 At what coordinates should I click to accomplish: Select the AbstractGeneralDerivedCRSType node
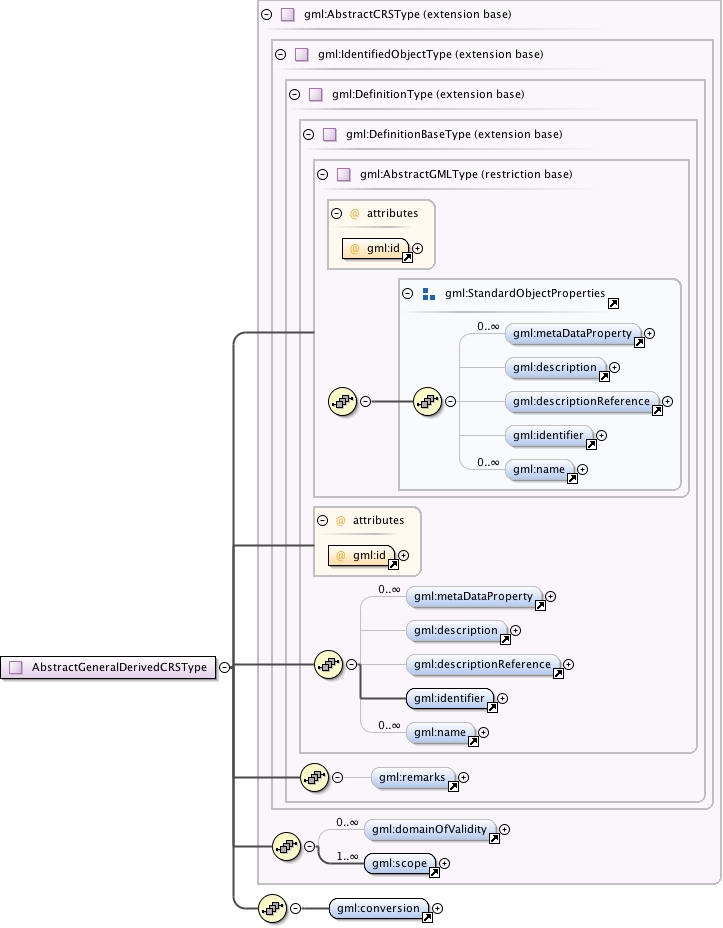(x=108, y=667)
